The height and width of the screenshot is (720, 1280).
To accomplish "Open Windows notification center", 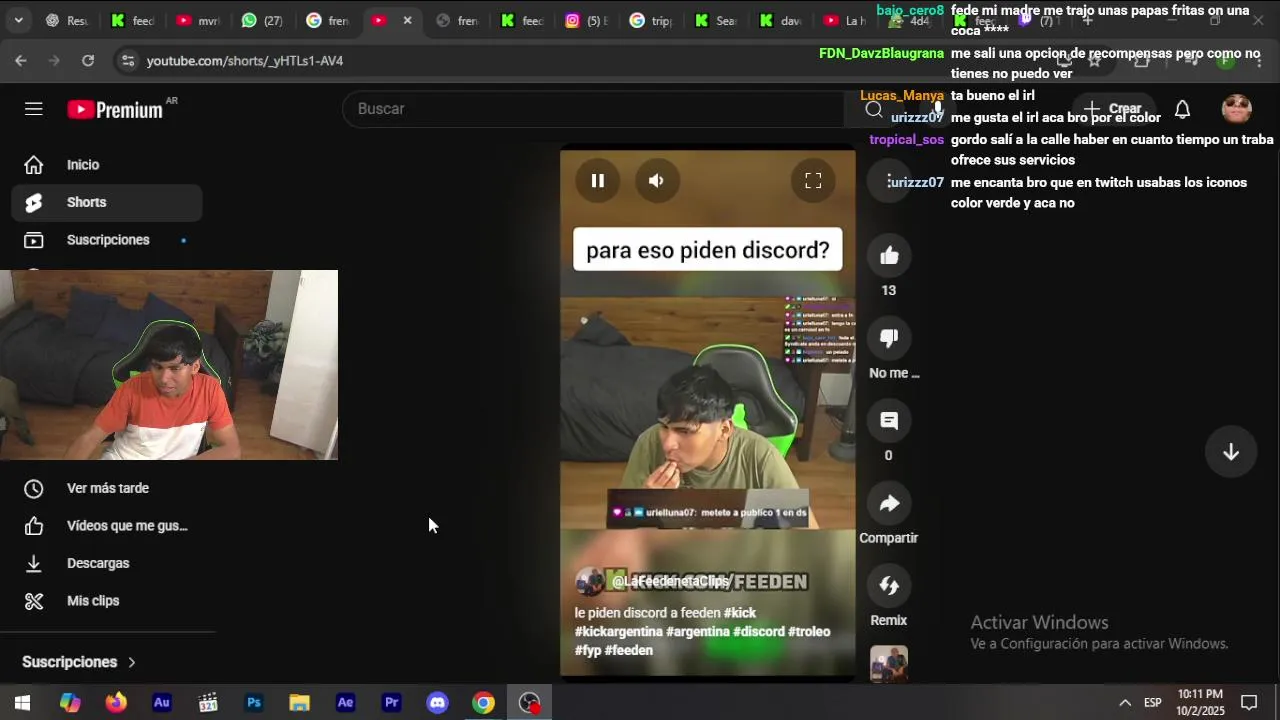I will click(x=1249, y=703).
